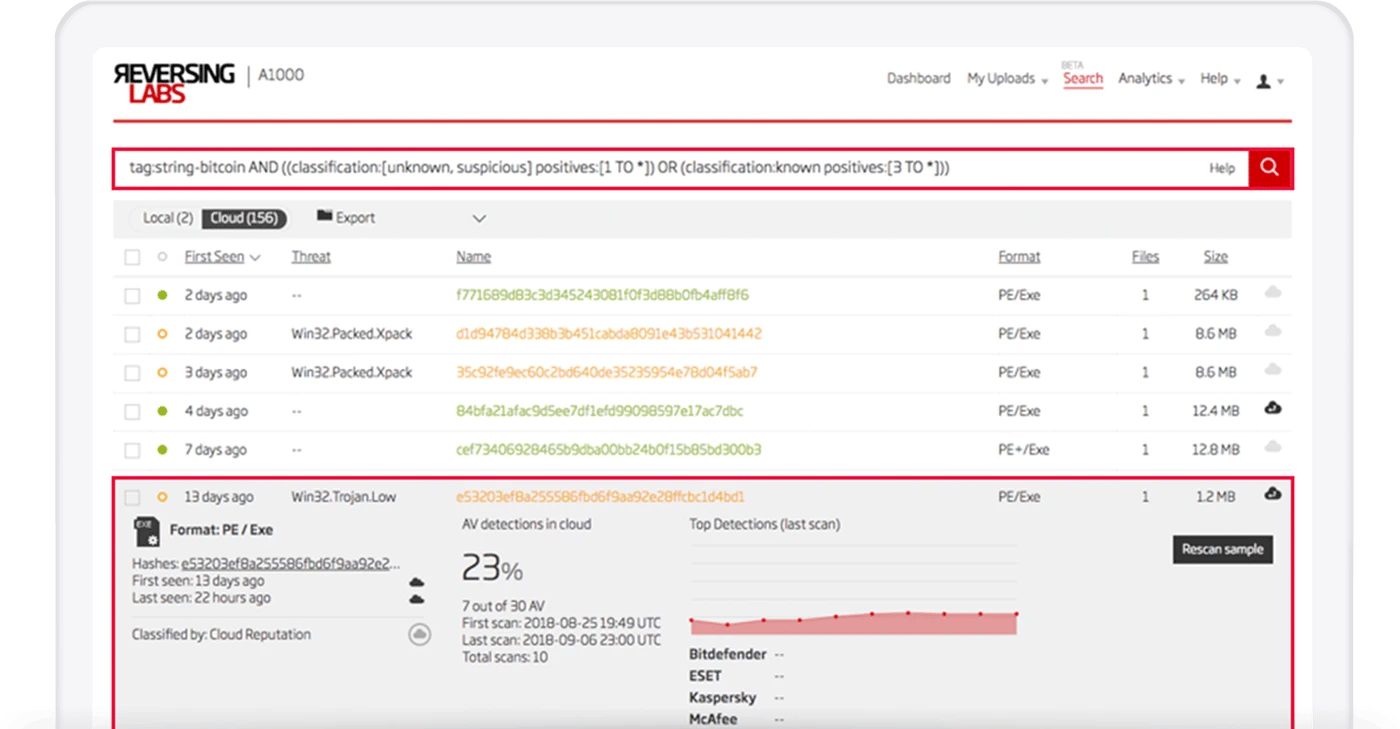Open the user account dropdown arrow
Screen dimensions: 1400x729
coord(1280,82)
